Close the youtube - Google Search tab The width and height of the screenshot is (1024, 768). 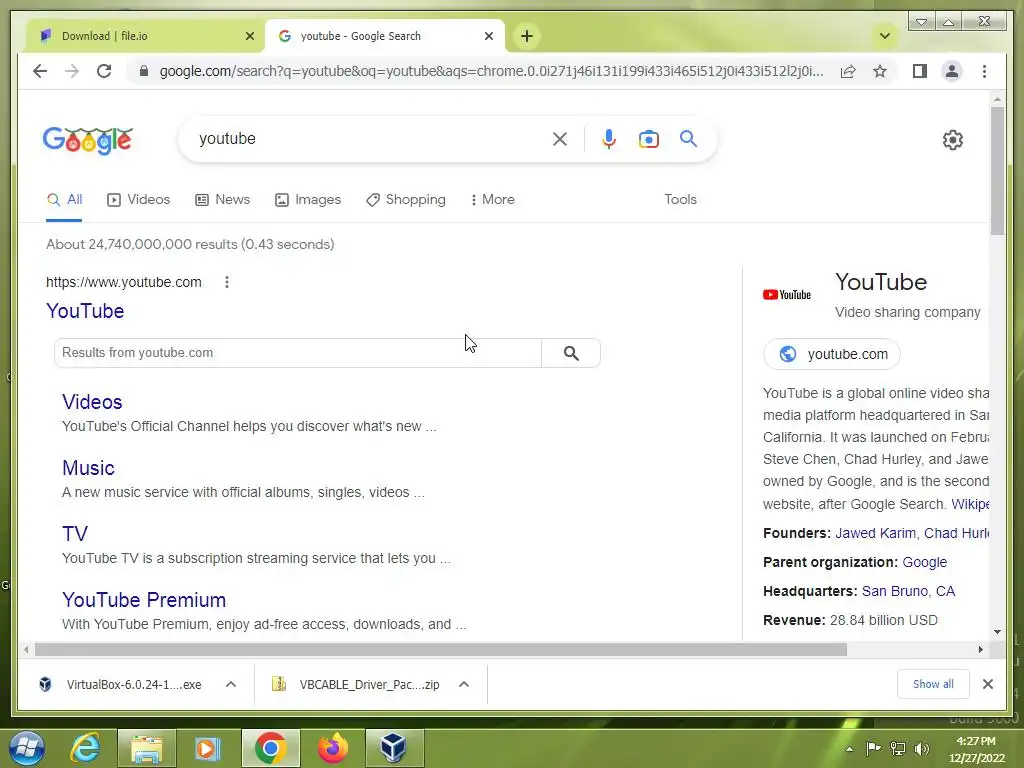point(488,36)
